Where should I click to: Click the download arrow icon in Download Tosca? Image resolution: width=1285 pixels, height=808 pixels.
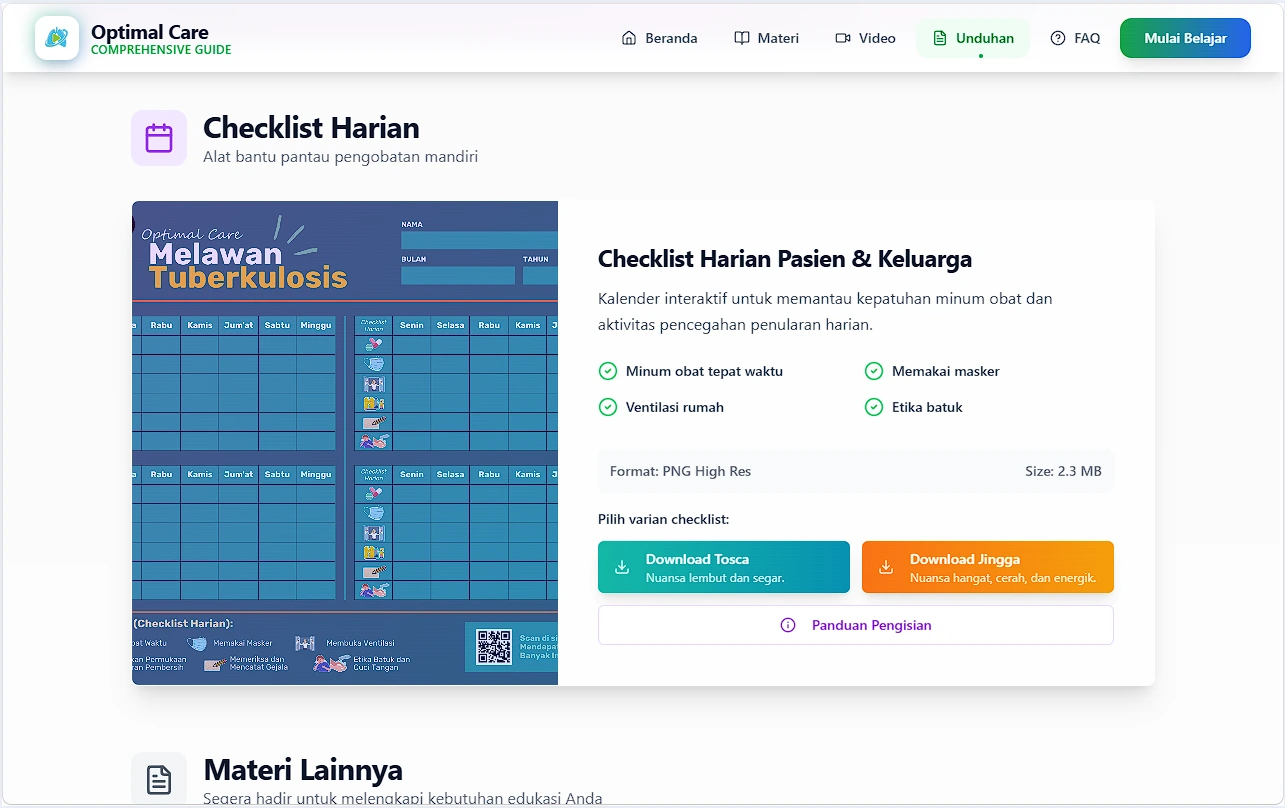click(x=622, y=567)
